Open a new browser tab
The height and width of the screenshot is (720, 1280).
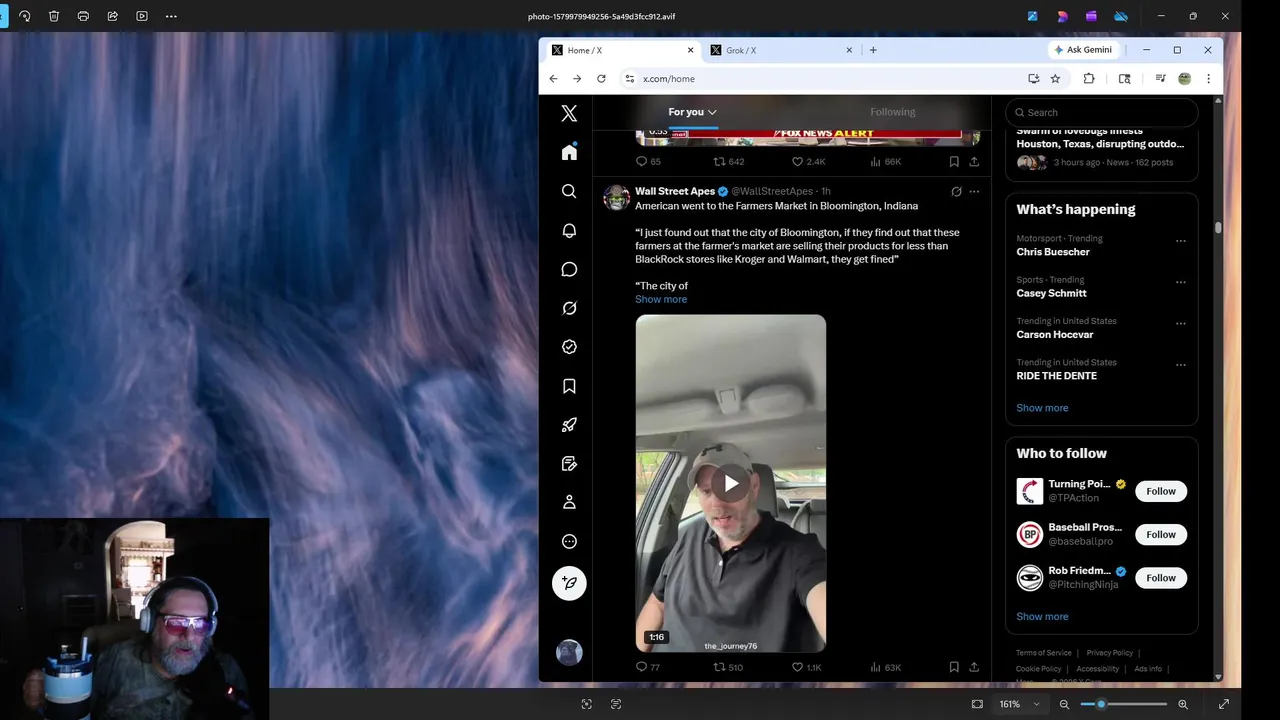[x=873, y=50]
